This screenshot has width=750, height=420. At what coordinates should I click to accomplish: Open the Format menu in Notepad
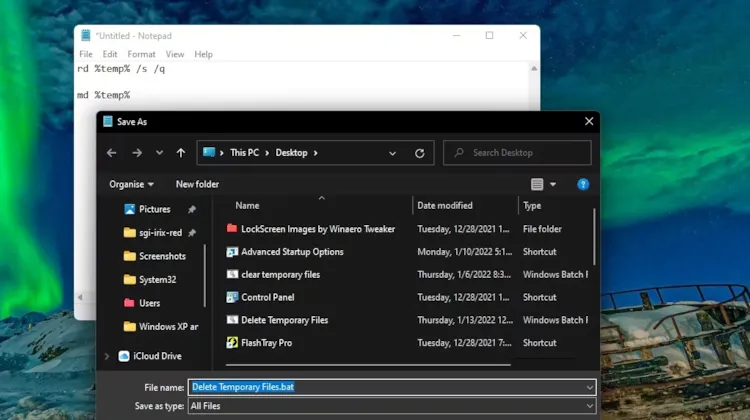tap(141, 54)
